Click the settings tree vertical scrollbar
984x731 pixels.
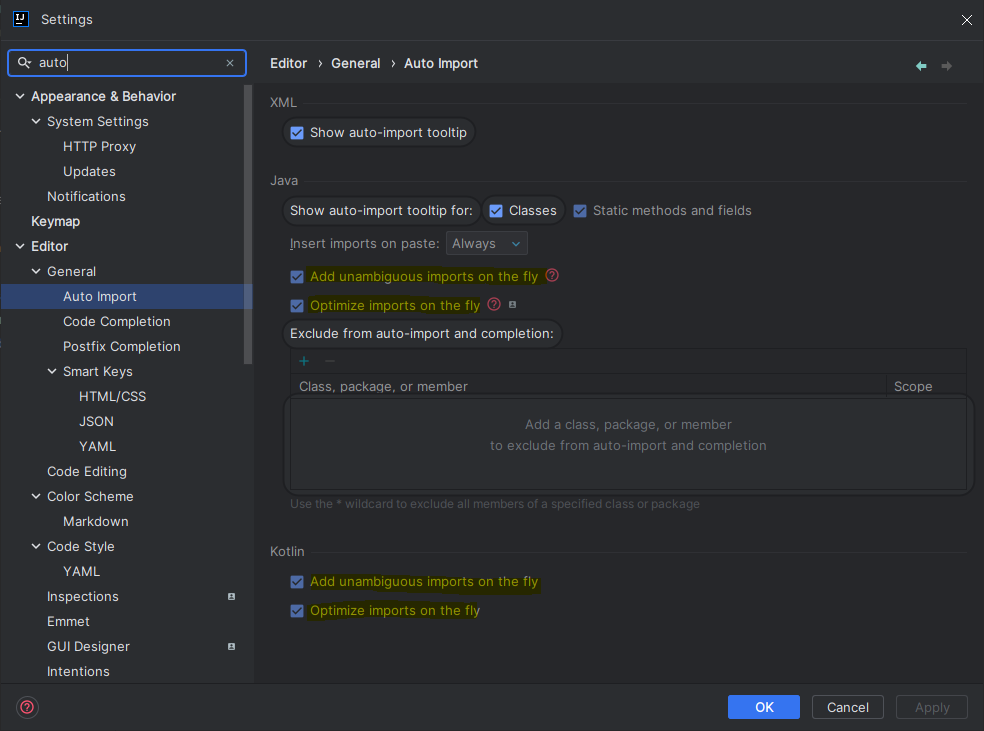248,225
